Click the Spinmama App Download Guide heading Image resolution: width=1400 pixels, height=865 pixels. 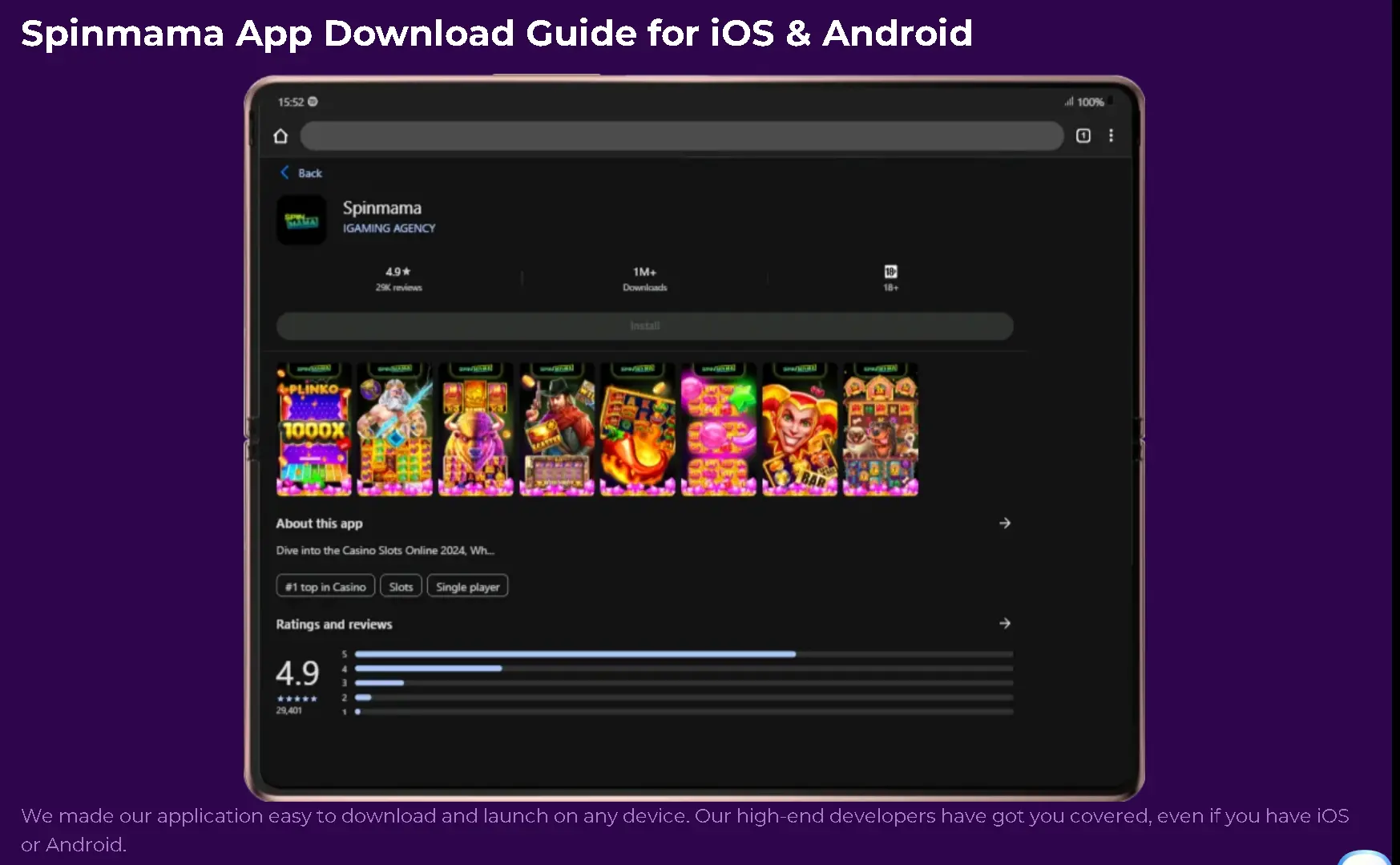point(497,34)
